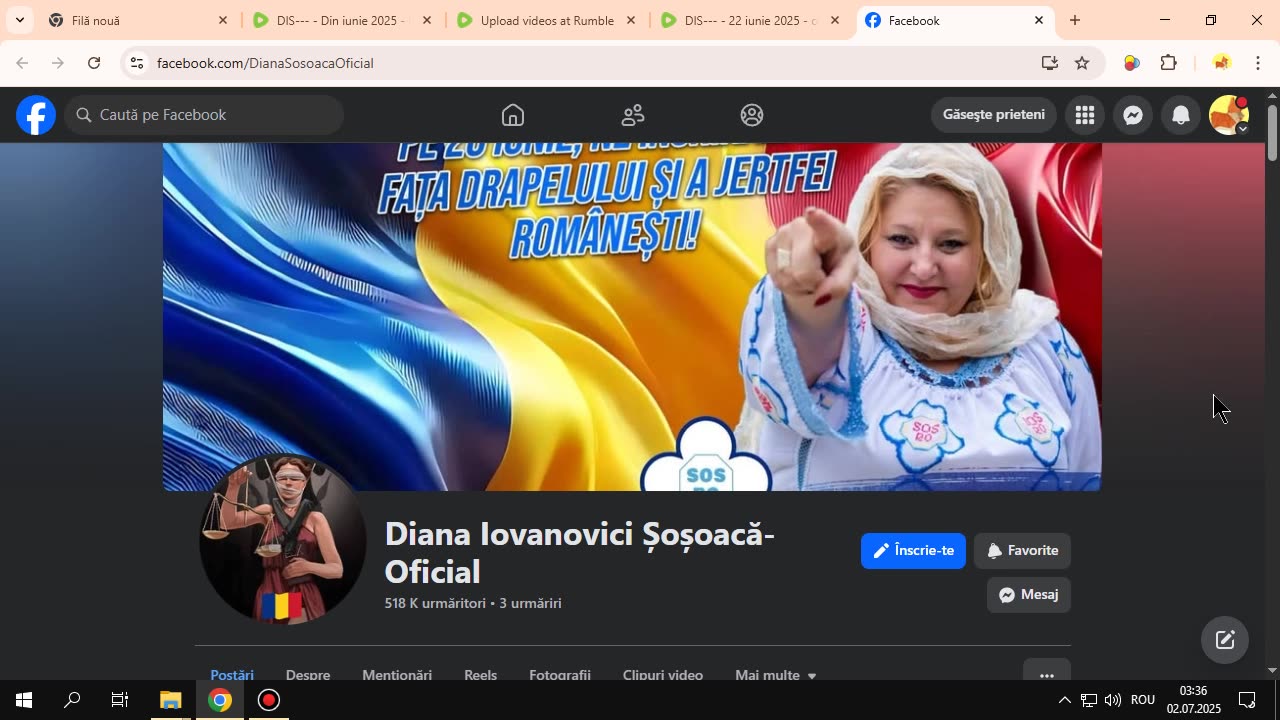Click Găsește prieteni button
The height and width of the screenshot is (720, 1280).
click(994, 115)
